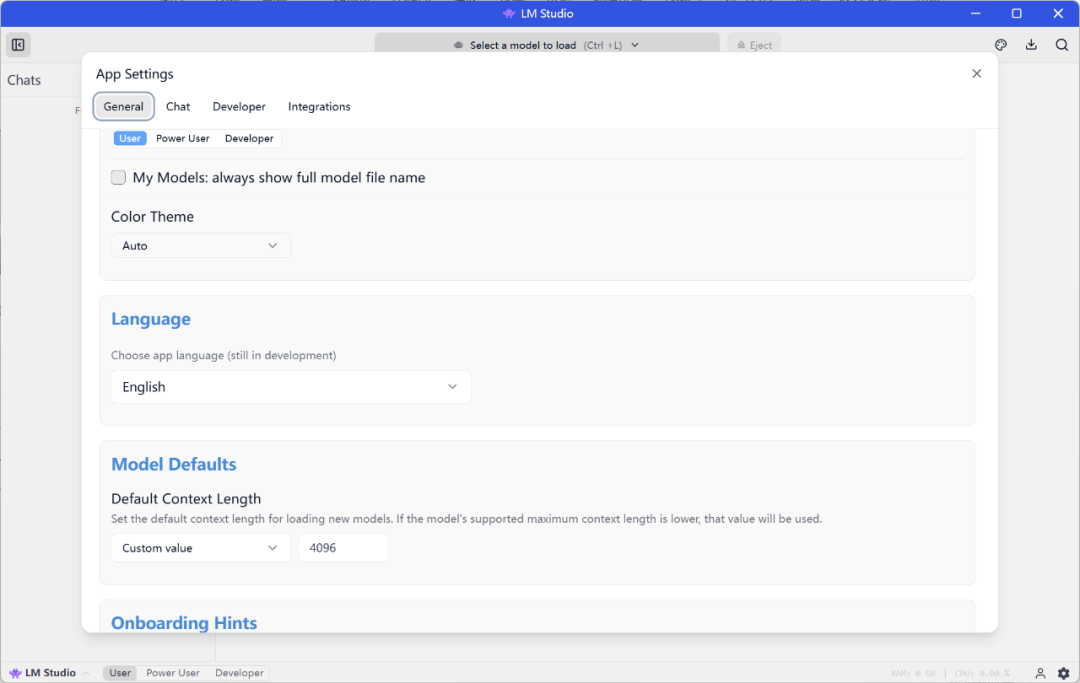The image size is (1080, 683).
Task: Click the Onboarding Hints heading
Action: 184,622
